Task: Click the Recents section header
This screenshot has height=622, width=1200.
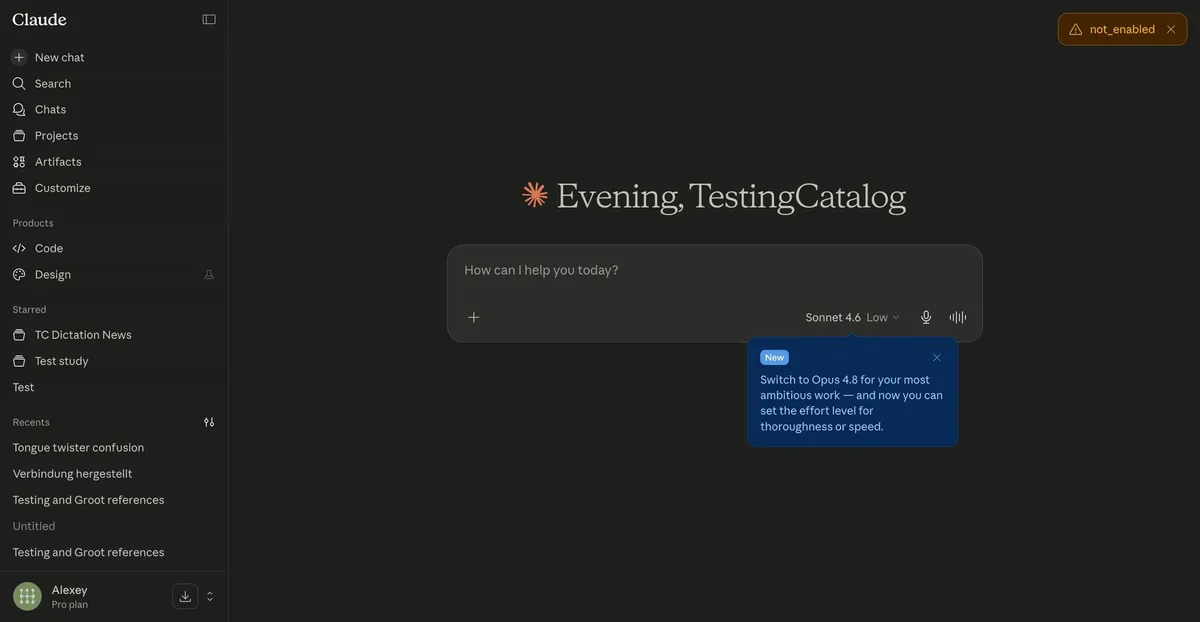Action: click(31, 422)
